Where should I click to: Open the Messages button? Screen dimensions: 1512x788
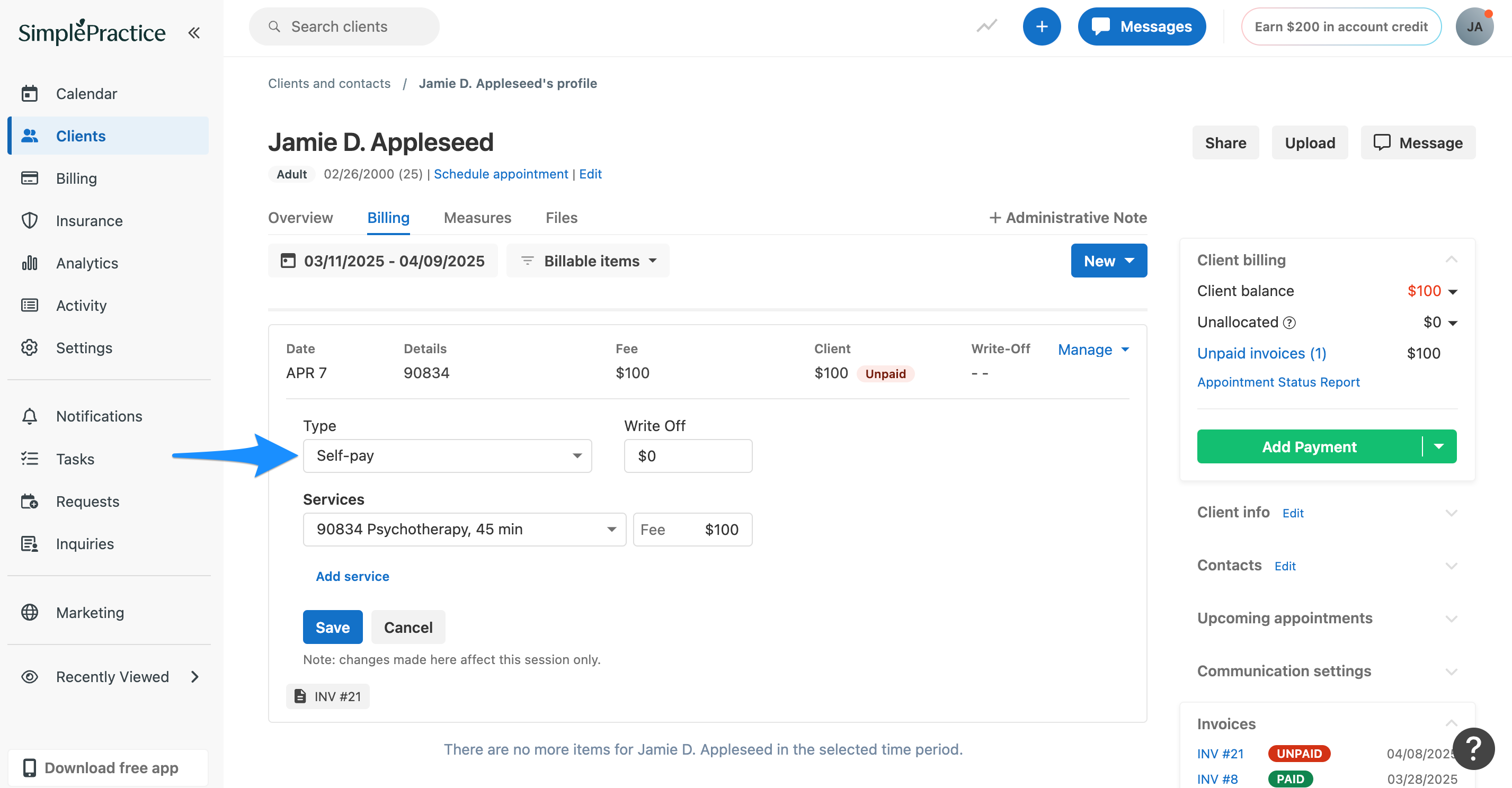[x=1142, y=26]
